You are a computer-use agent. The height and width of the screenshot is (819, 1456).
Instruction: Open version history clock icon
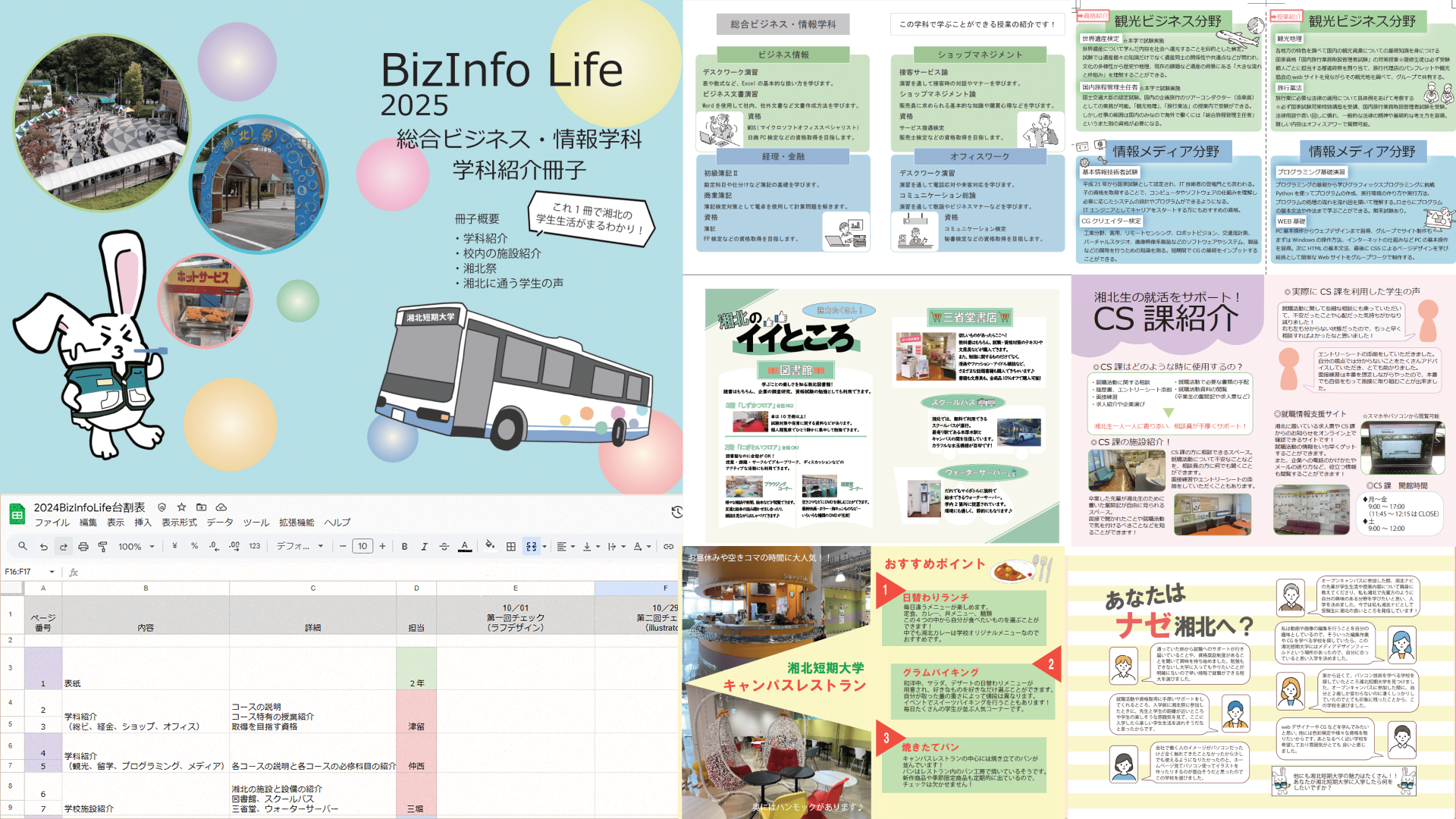[676, 512]
